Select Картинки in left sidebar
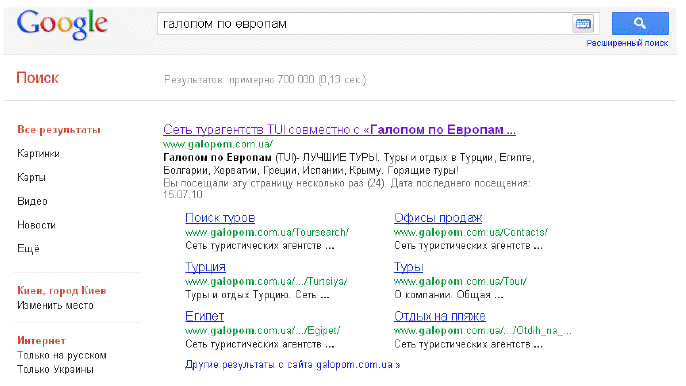 (38, 154)
